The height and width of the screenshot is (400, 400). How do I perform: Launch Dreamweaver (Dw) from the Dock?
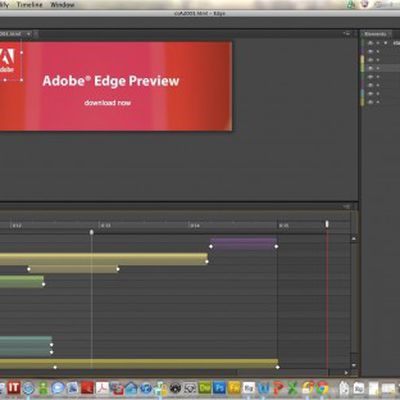(205, 388)
